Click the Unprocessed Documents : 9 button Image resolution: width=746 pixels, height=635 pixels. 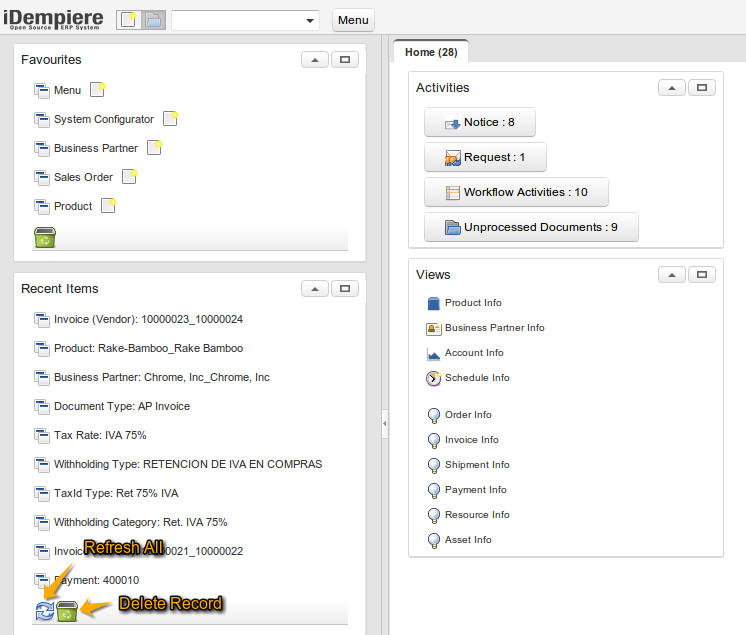coord(531,227)
